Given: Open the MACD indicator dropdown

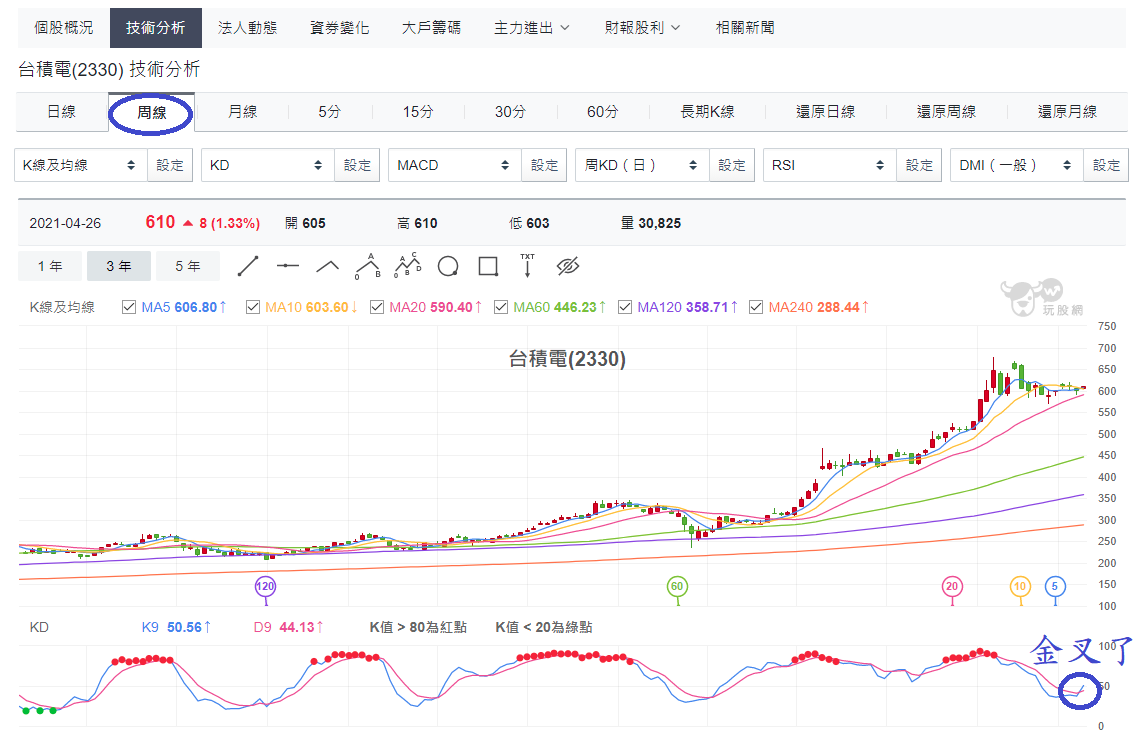Looking at the screenshot, I should (455, 165).
